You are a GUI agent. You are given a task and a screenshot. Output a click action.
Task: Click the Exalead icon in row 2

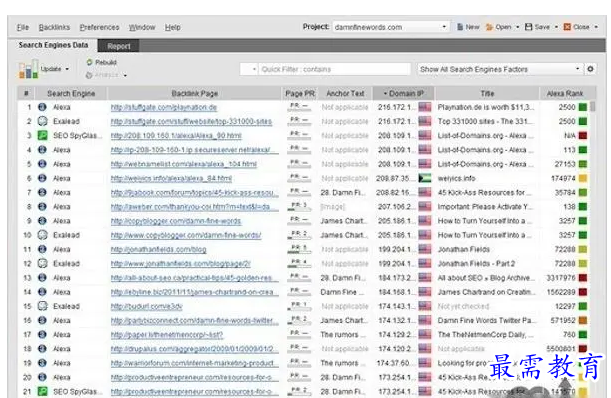[42, 121]
